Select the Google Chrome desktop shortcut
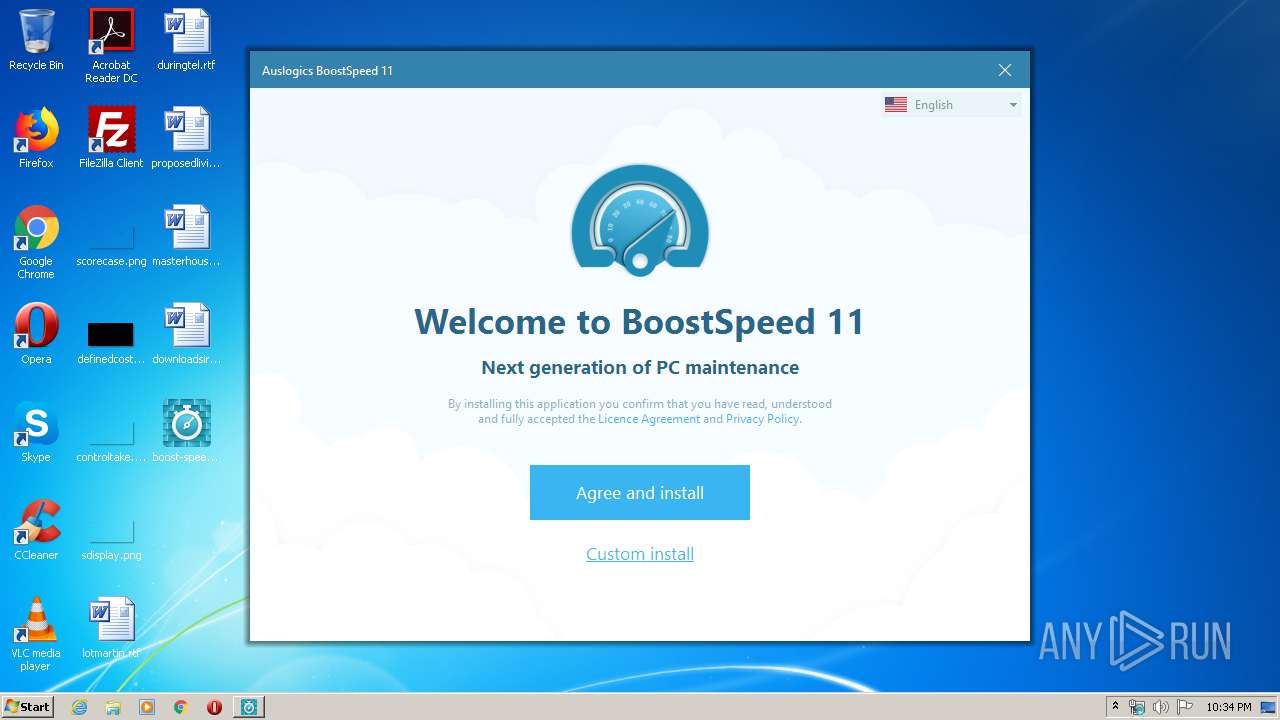Screen dimensions: 1280x720 click(x=36, y=242)
